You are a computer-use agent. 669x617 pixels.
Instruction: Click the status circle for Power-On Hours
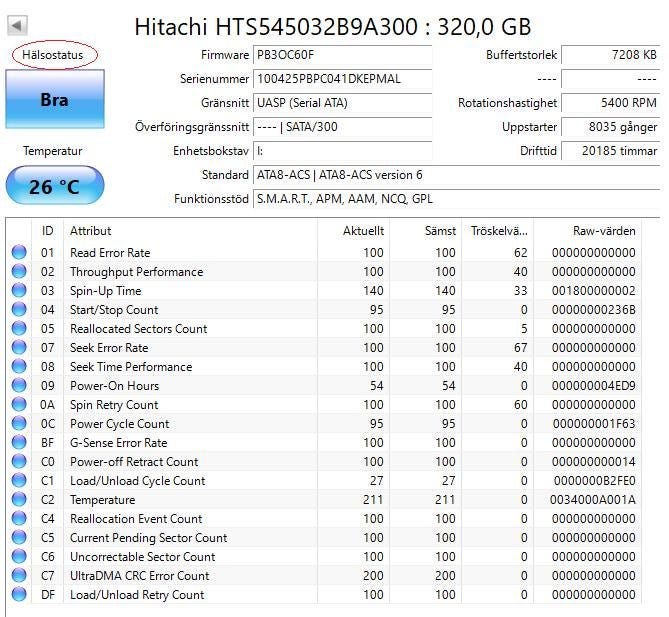coord(19,386)
